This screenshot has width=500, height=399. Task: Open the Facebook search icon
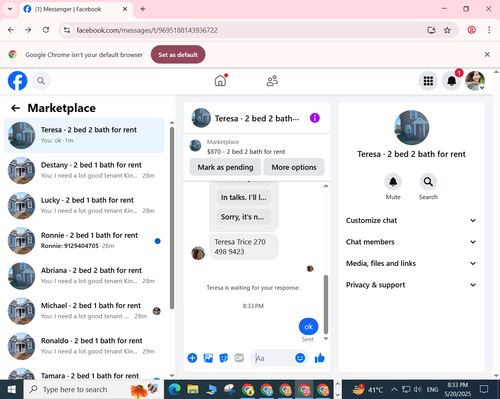click(x=41, y=81)
